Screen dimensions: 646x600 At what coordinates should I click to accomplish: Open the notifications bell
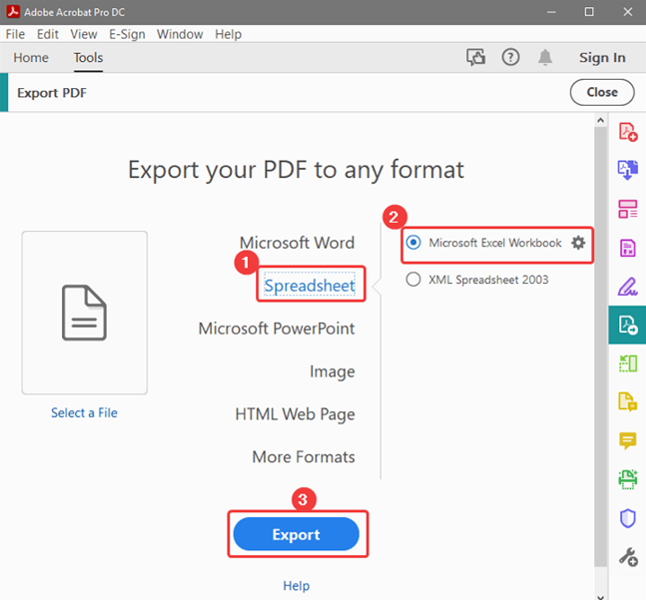tap(545, 57)
